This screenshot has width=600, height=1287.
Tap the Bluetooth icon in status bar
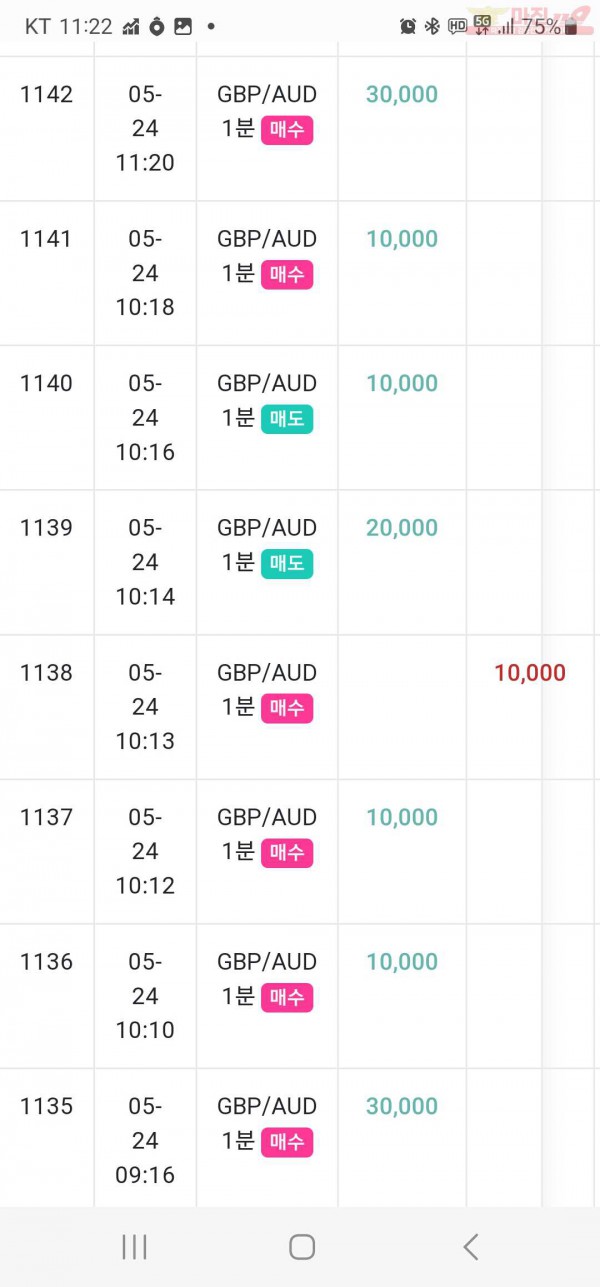[x=432, y=27]
